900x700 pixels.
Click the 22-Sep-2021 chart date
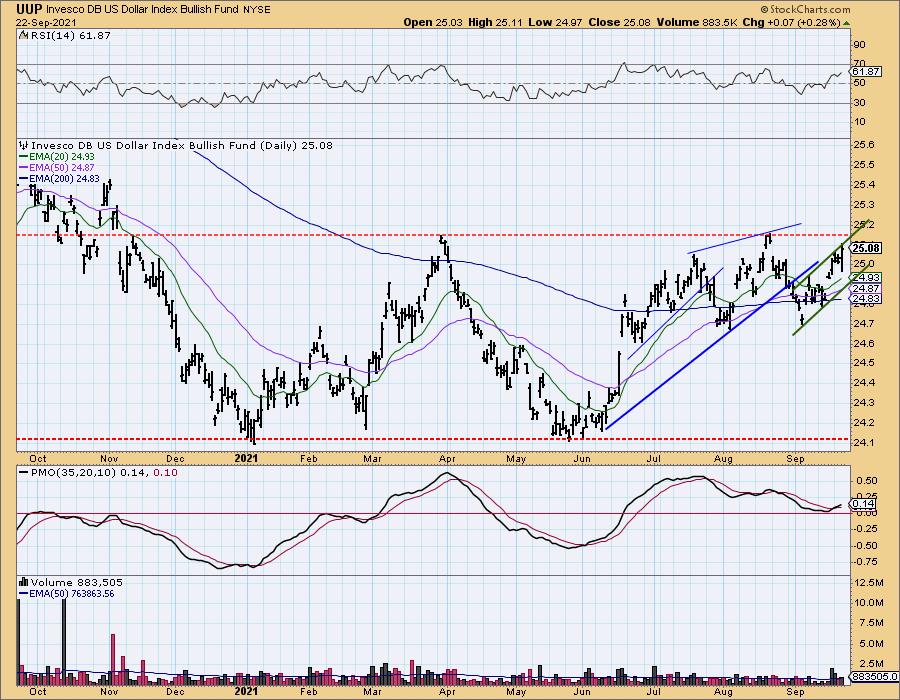coord(44,22)
